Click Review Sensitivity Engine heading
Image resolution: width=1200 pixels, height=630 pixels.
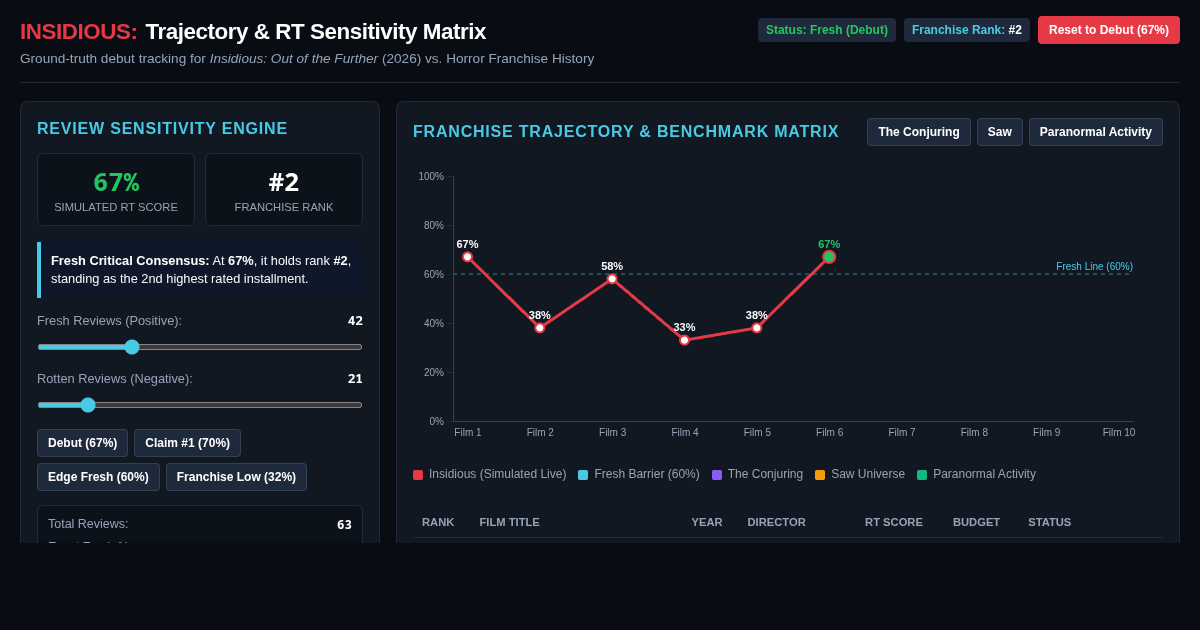(x=162, y=129)
